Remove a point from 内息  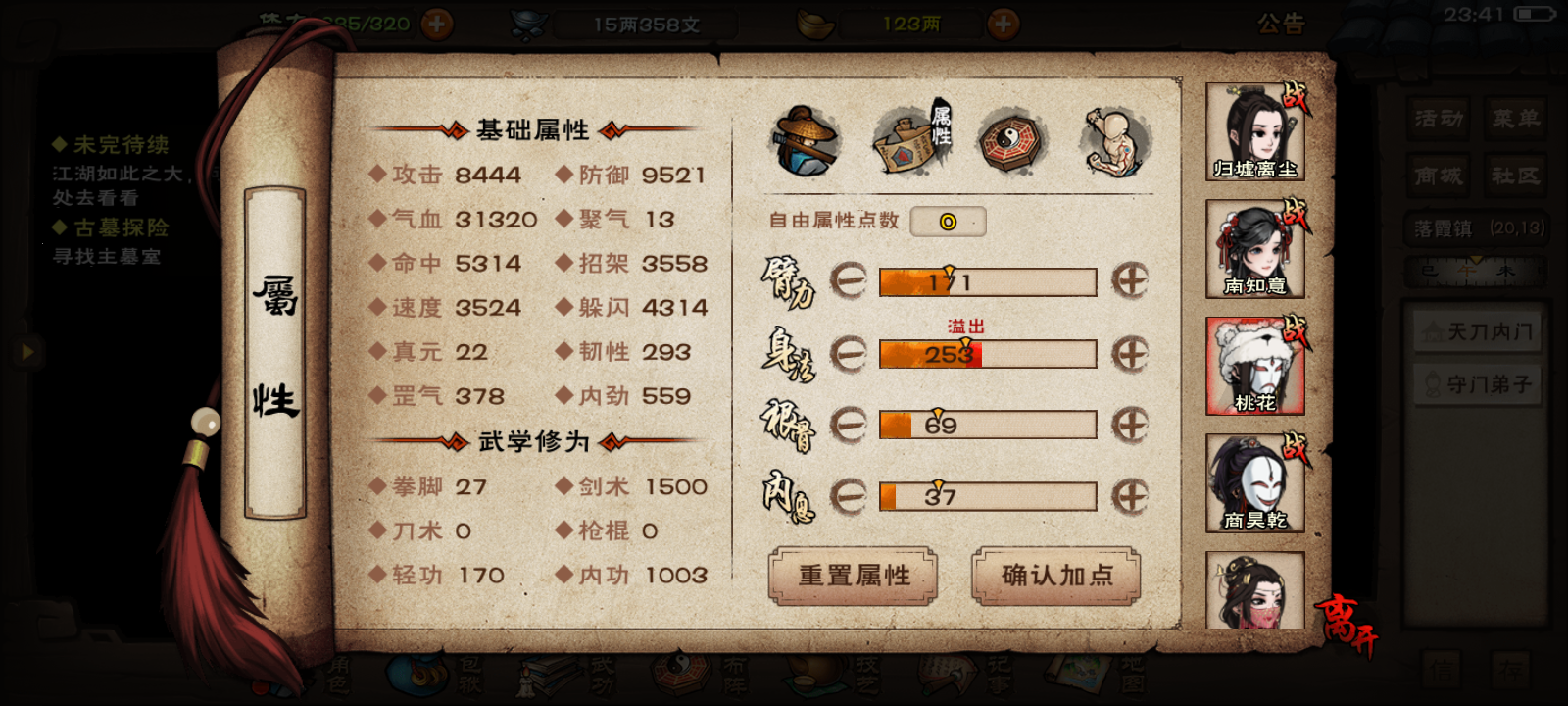[849, 496]
